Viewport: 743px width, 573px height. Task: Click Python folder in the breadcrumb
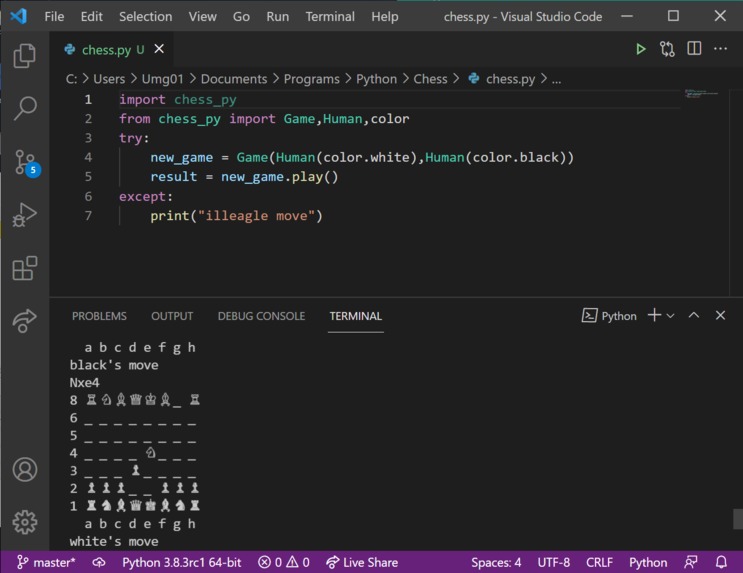(376, 79)
